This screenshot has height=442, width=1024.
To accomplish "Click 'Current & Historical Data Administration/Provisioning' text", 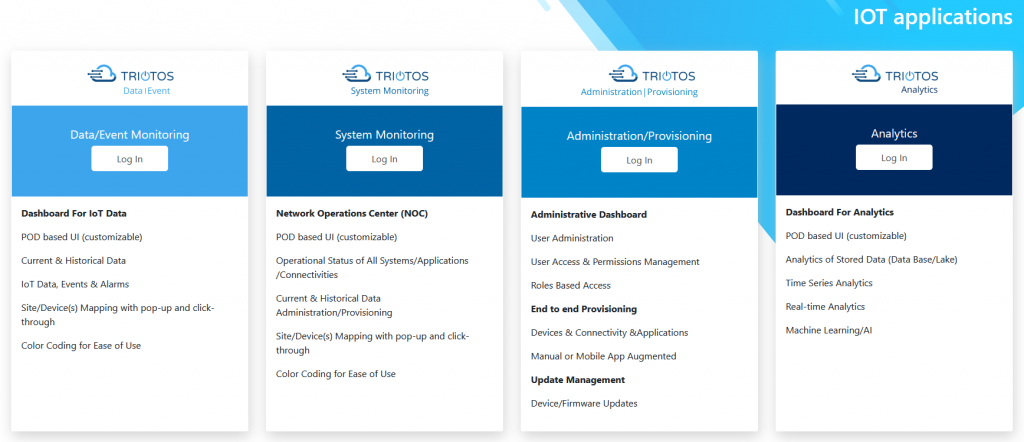I will coord(334,305).
